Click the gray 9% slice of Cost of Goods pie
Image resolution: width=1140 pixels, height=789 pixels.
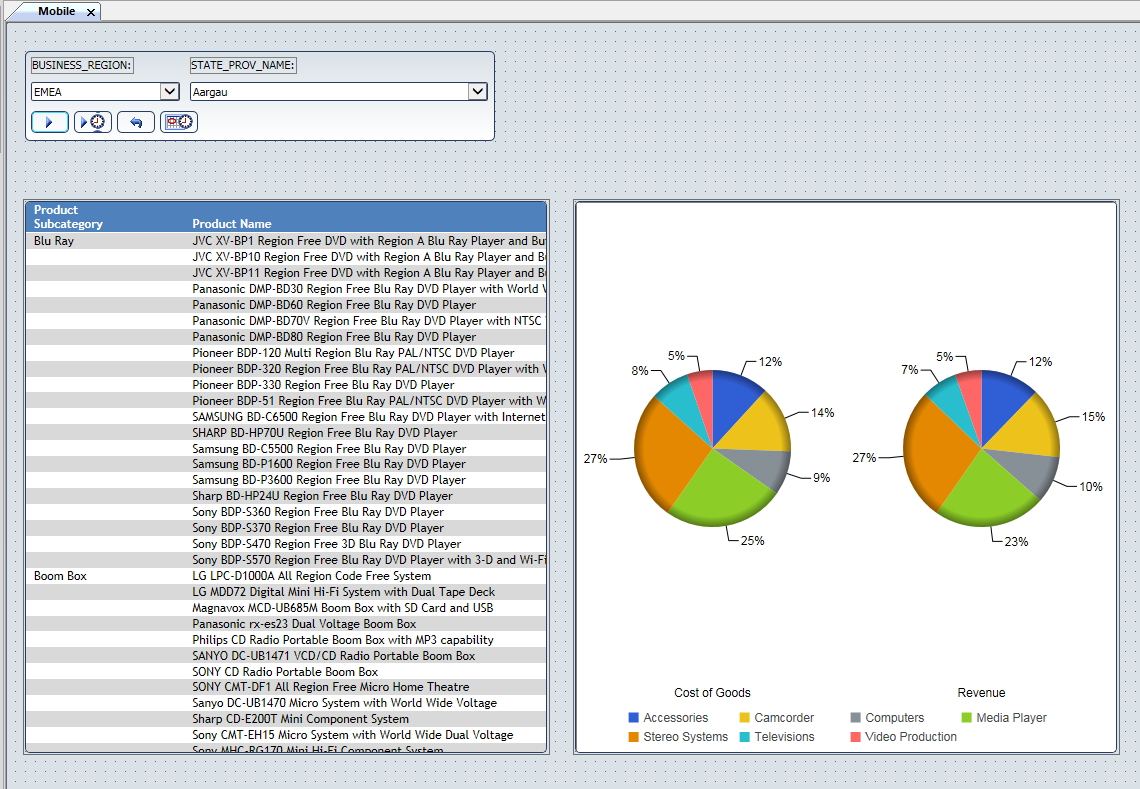pyautogui.click(x=763, y=465)
